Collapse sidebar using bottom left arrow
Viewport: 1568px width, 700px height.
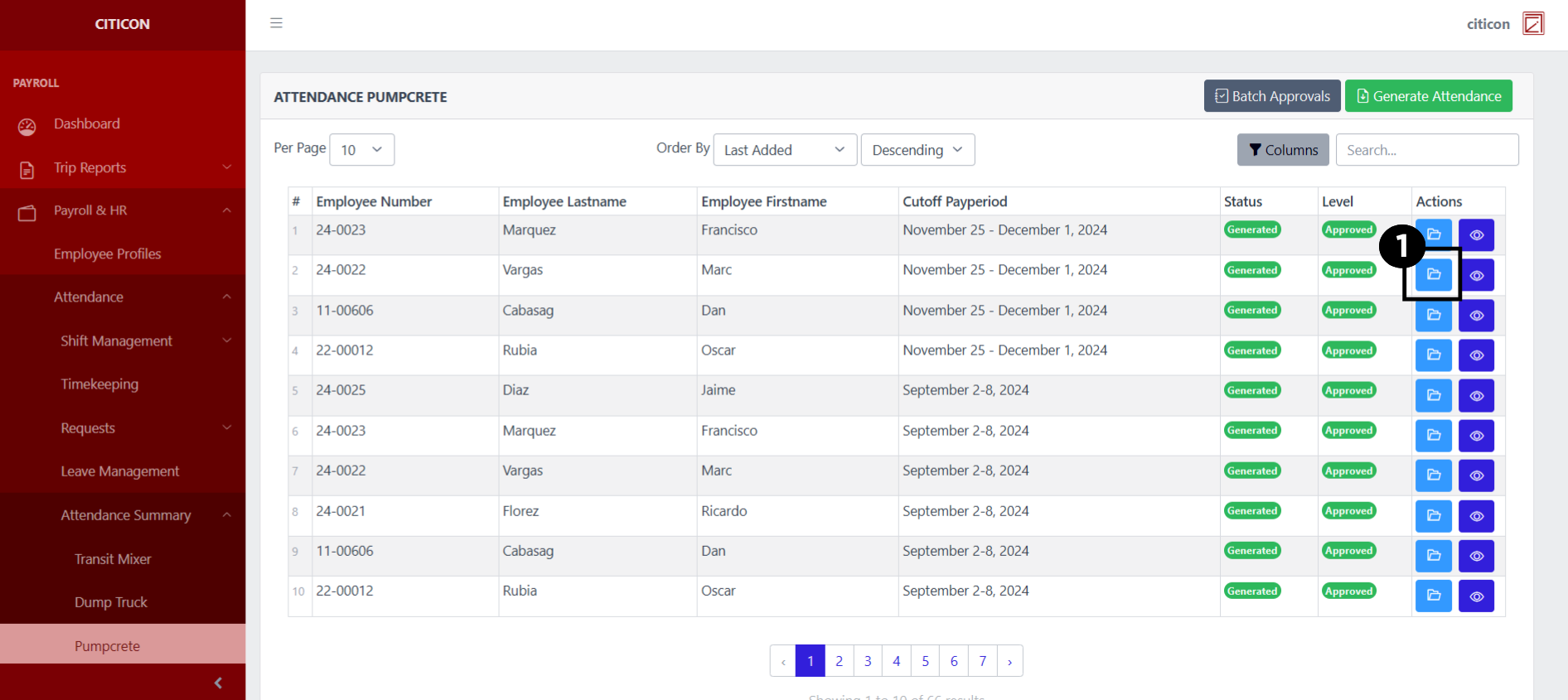[218, 683]
